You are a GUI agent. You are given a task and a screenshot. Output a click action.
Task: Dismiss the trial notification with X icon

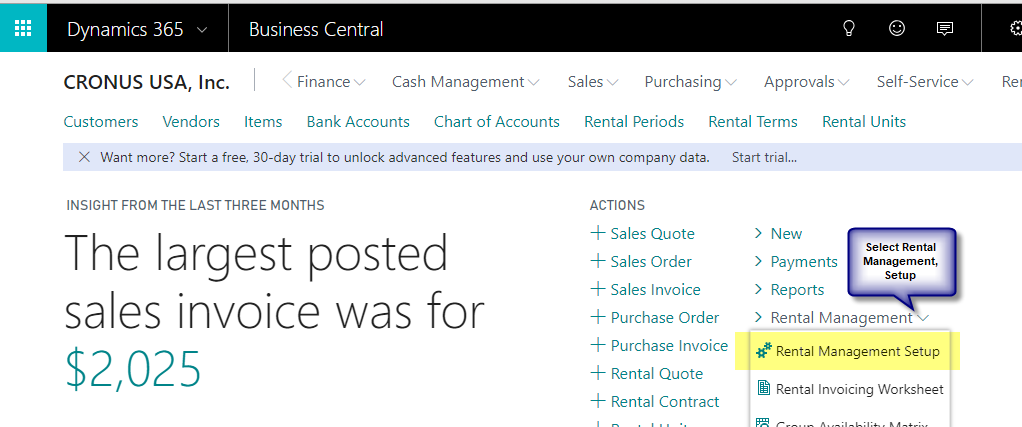pos(84,157)
